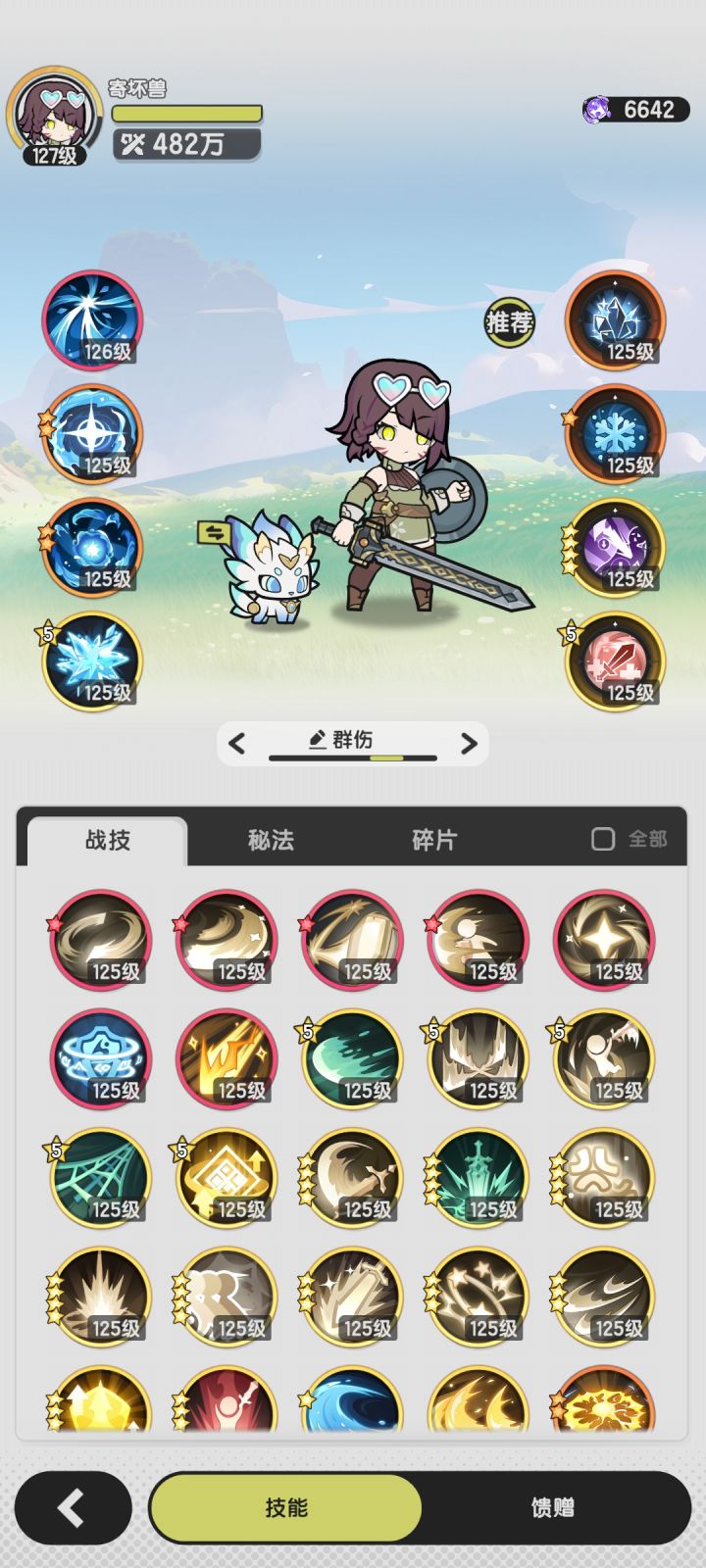Switch to next skill preset with right arrow
This screenshot has height=1568, width=706.
[469, 743]
